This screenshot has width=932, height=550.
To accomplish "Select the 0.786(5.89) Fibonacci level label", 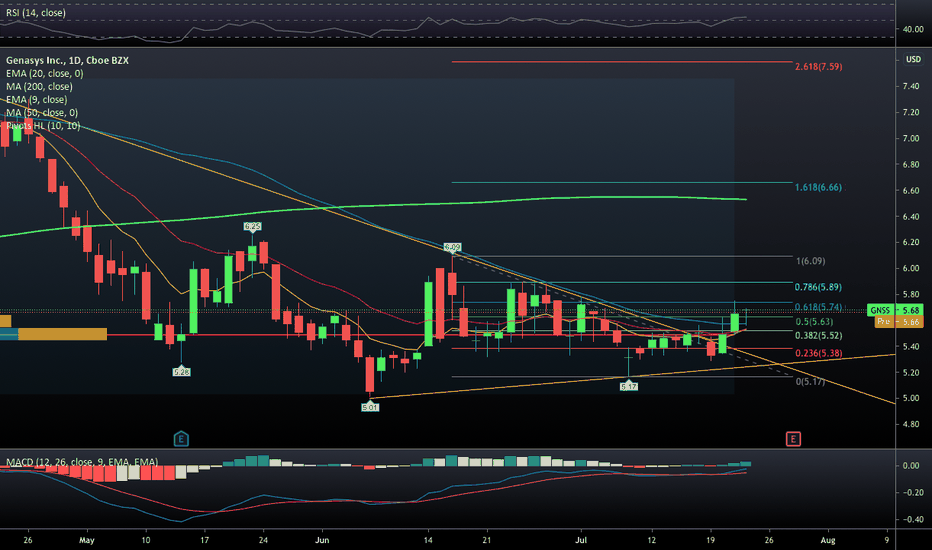I will pyautogui.click(x=818, y=287).
